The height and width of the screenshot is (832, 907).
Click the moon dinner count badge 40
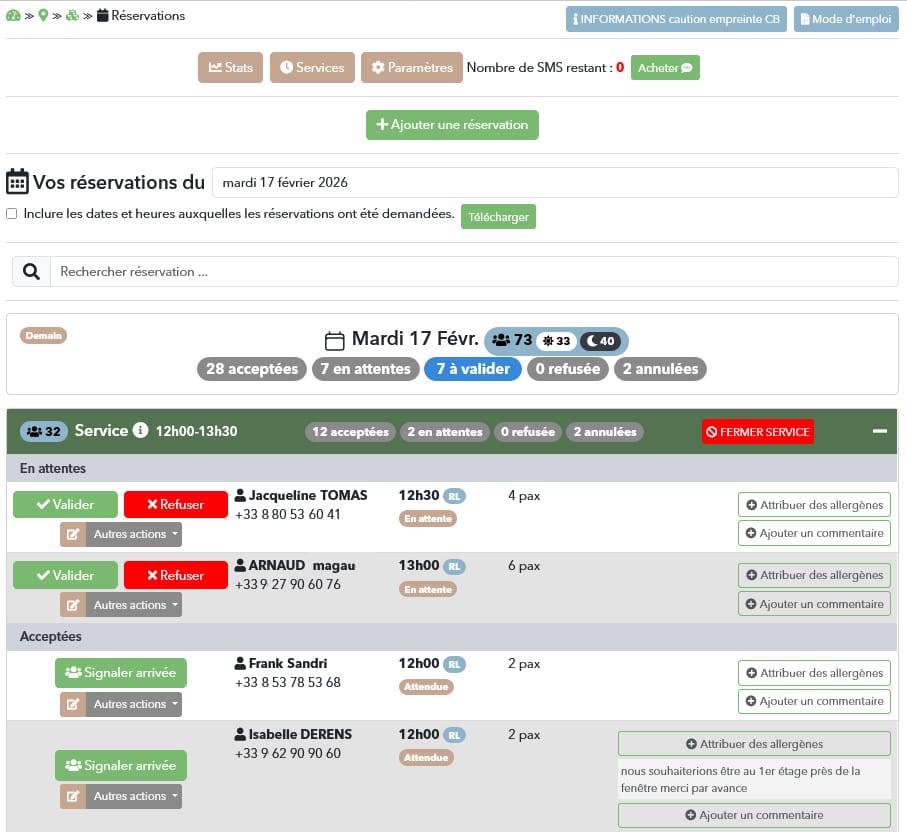[600, 341]
